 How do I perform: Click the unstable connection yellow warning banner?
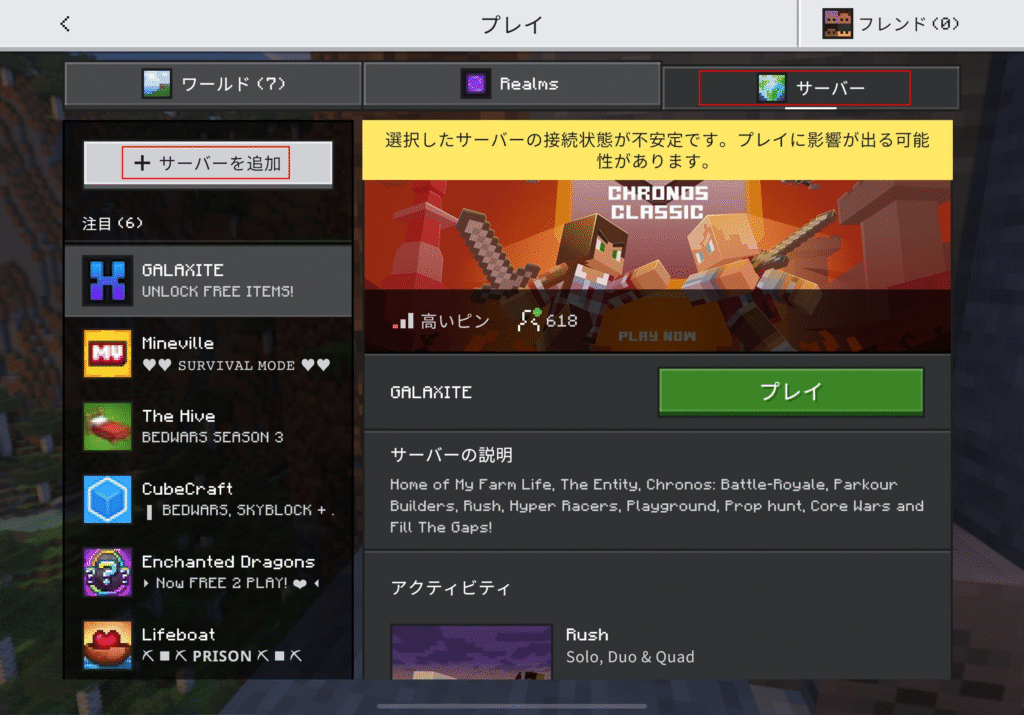(657, 150)
